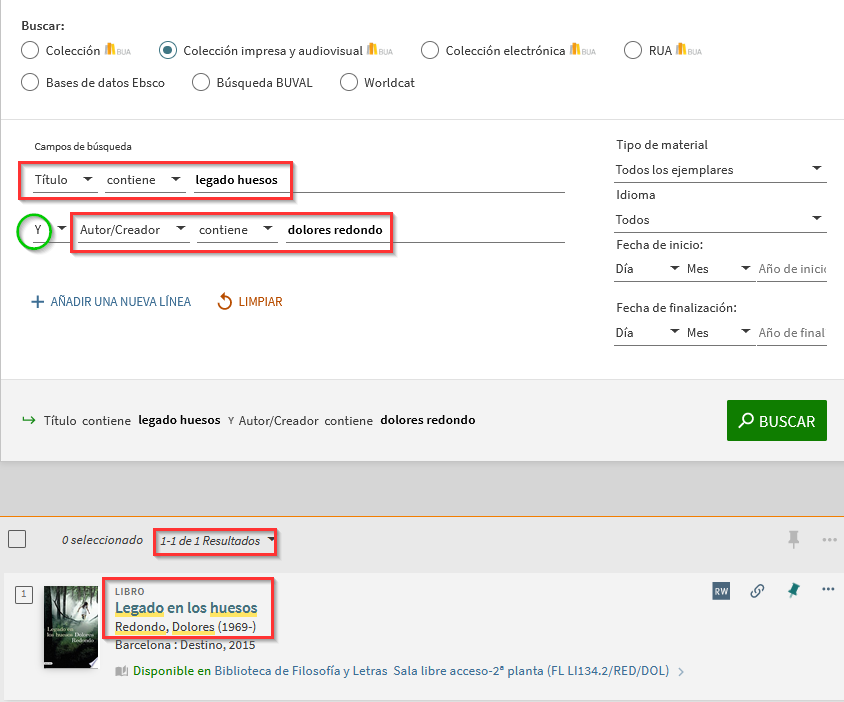The image size is (844, 702).
Task: Click the pin icon in results header
Action: tap(793, 540)
